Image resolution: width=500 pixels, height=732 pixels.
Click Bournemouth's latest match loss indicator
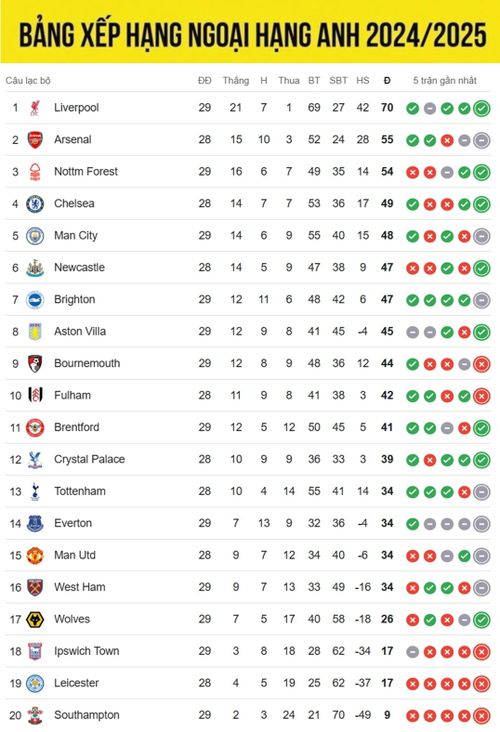[482, 365]
